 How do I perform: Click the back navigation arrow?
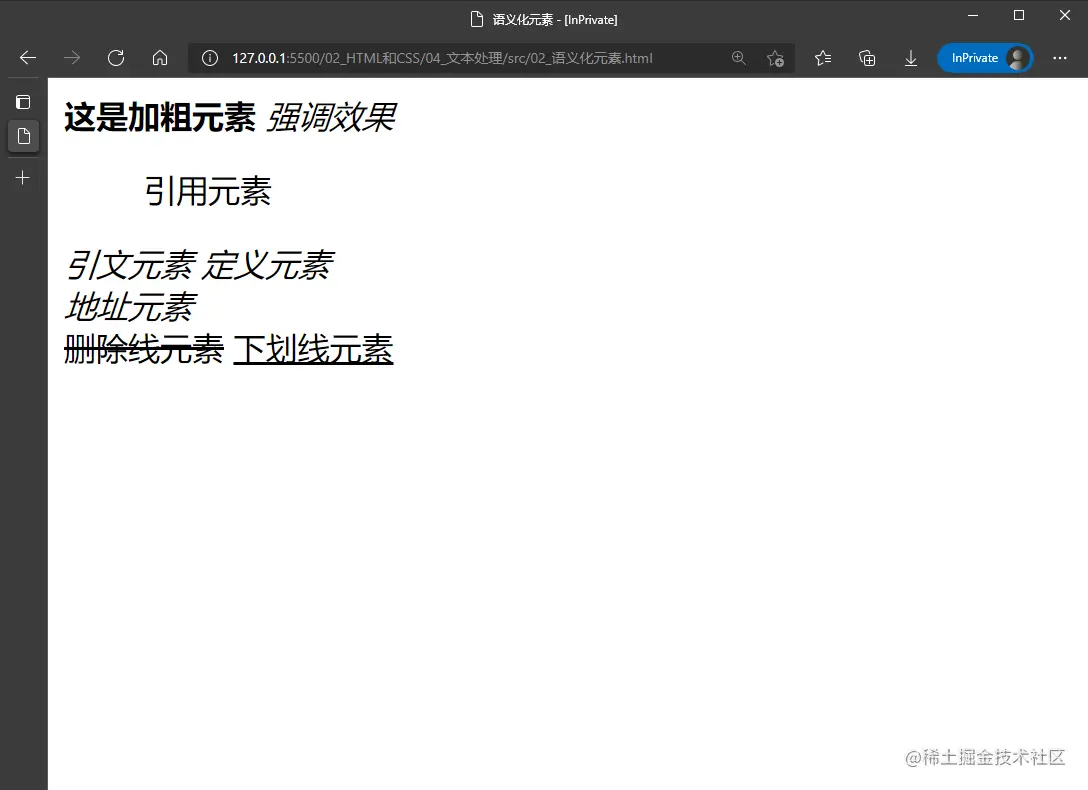click(26, 57)
